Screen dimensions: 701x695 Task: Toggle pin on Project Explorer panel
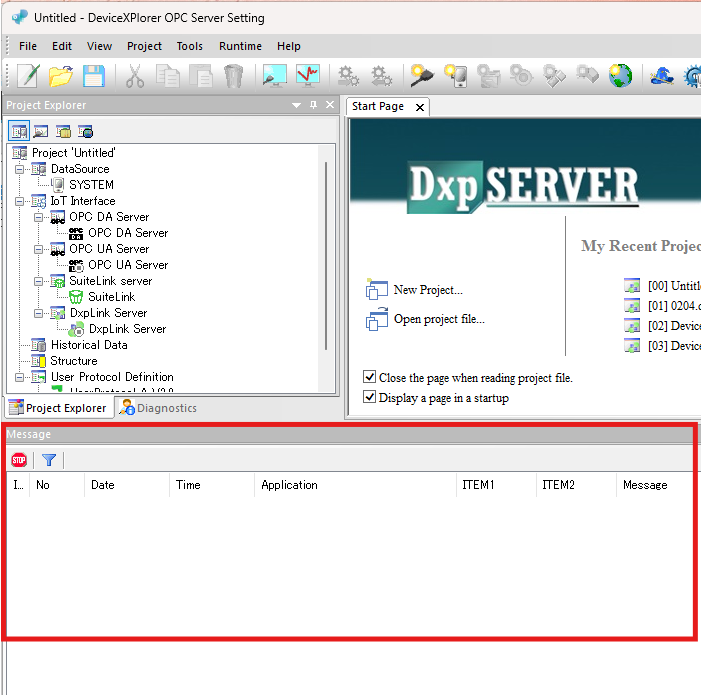point(313,105)
